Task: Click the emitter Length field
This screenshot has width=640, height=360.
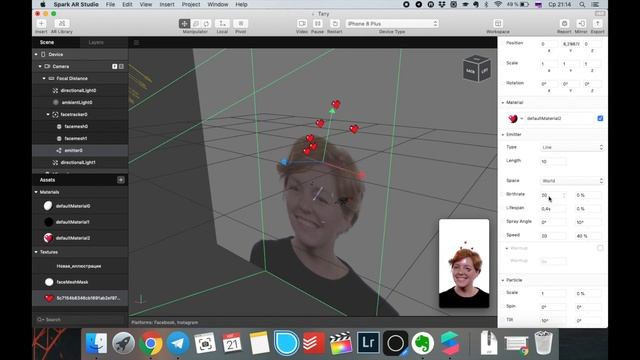Action: tap(553, 162)
